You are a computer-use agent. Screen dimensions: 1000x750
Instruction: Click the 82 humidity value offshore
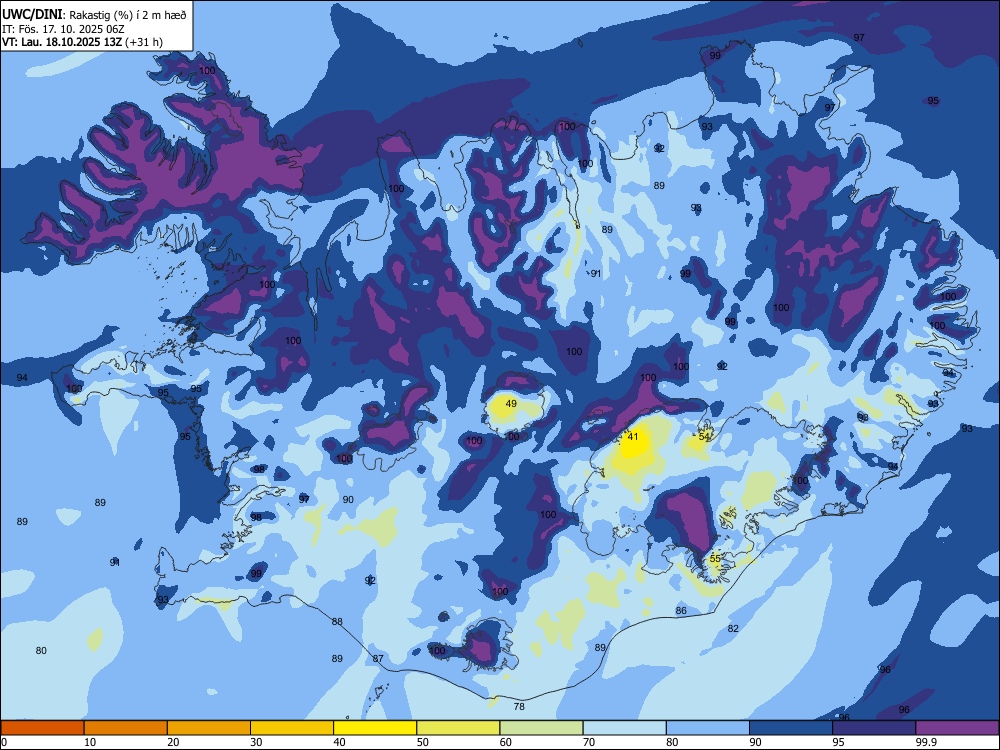(x=733, y=629)
